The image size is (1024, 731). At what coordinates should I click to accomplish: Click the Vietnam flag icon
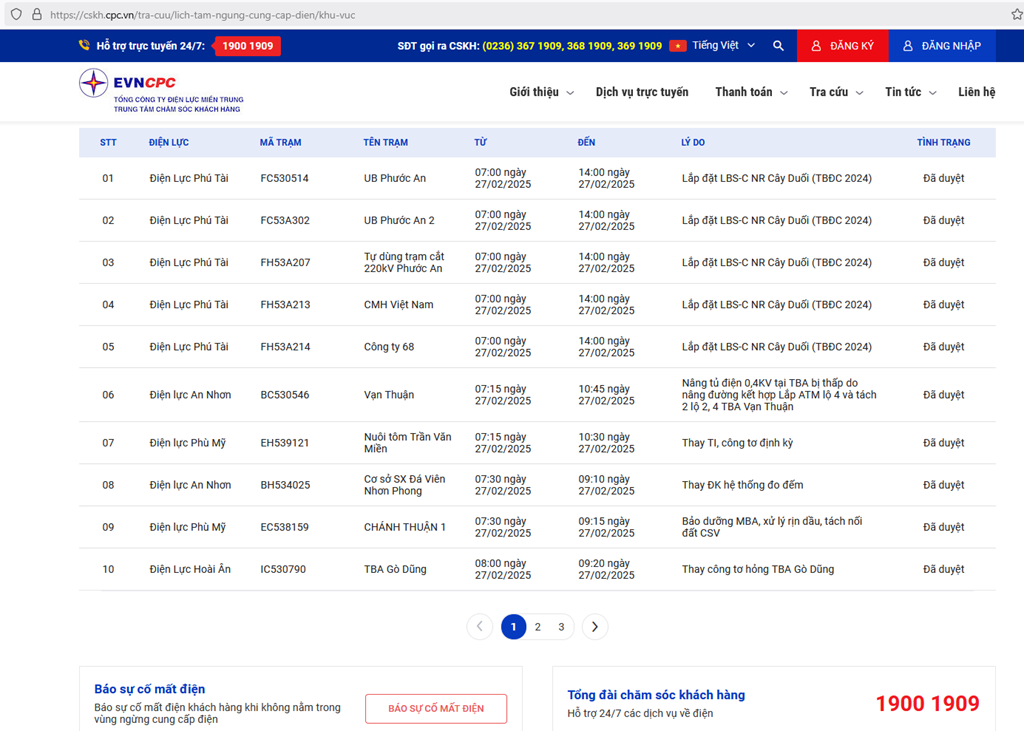678,46
